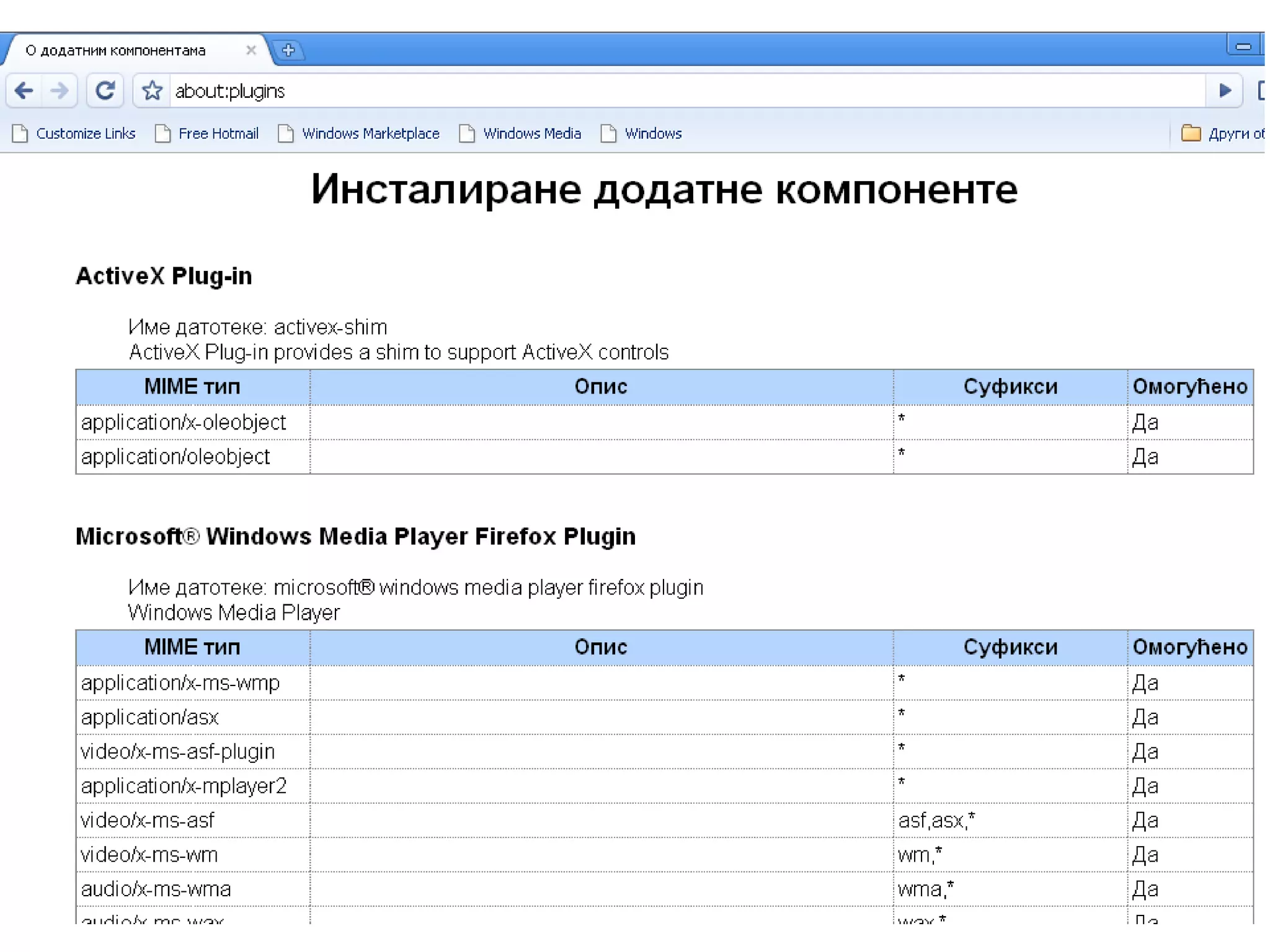Click the video/x-ms-asf-plugin row entry

(x=178, y=751)
